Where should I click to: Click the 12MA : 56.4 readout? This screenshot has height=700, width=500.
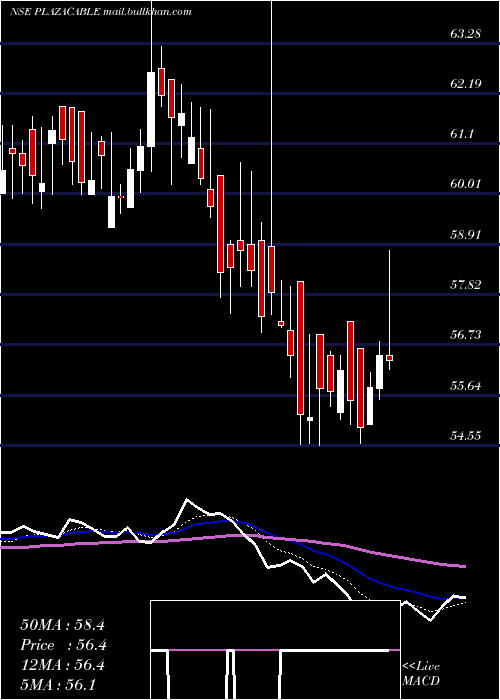pos(62,665)
